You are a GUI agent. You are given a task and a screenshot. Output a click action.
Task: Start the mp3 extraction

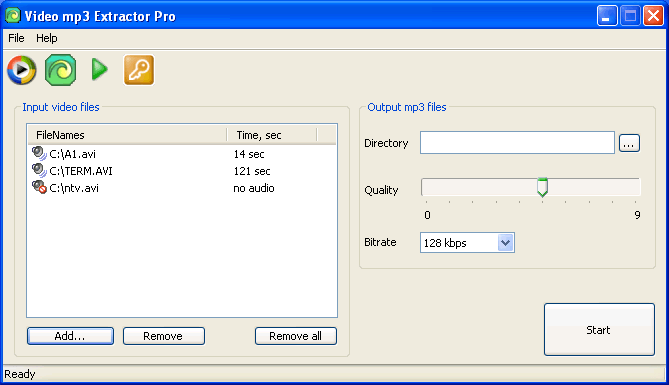599,330
